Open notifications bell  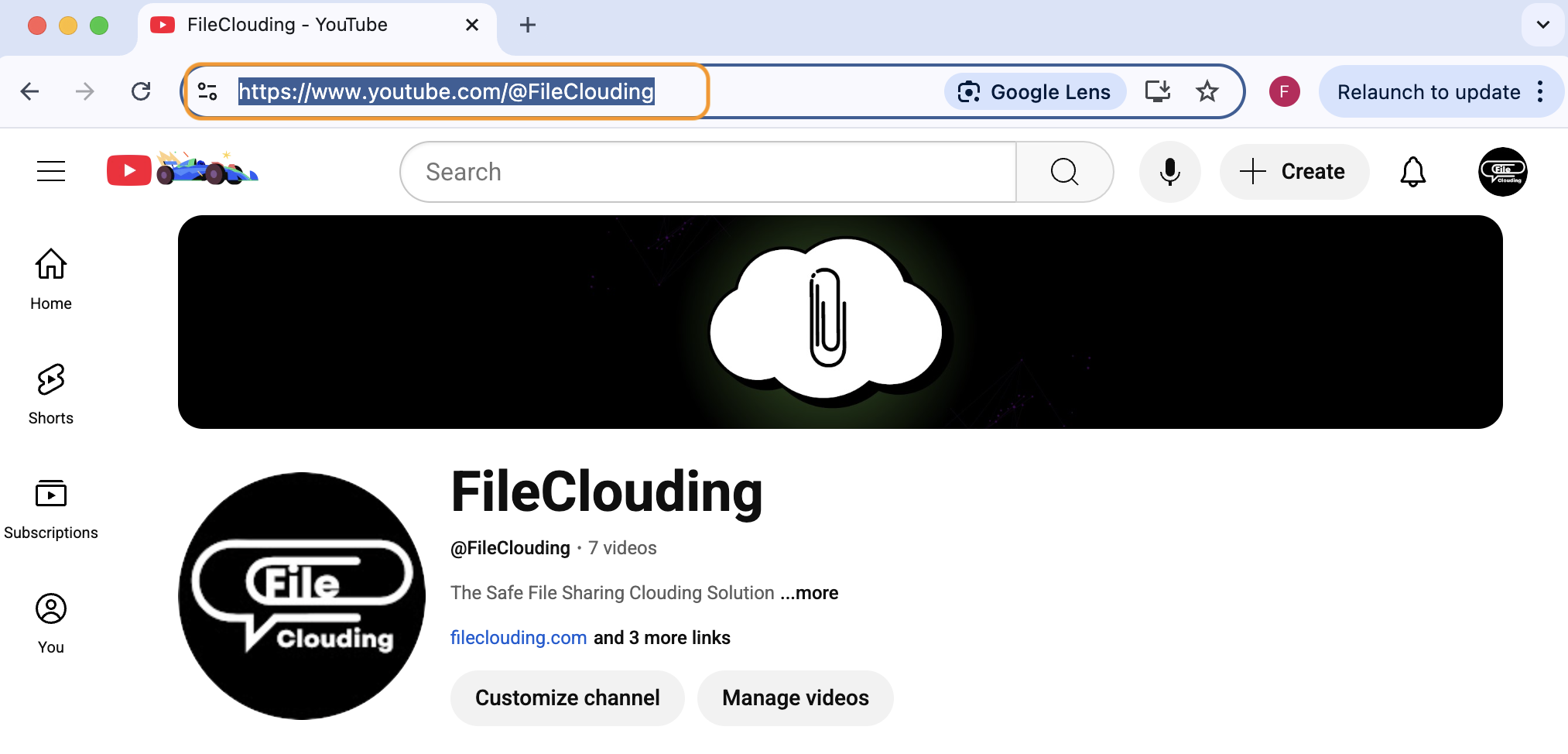click(x=1413, y=172)
